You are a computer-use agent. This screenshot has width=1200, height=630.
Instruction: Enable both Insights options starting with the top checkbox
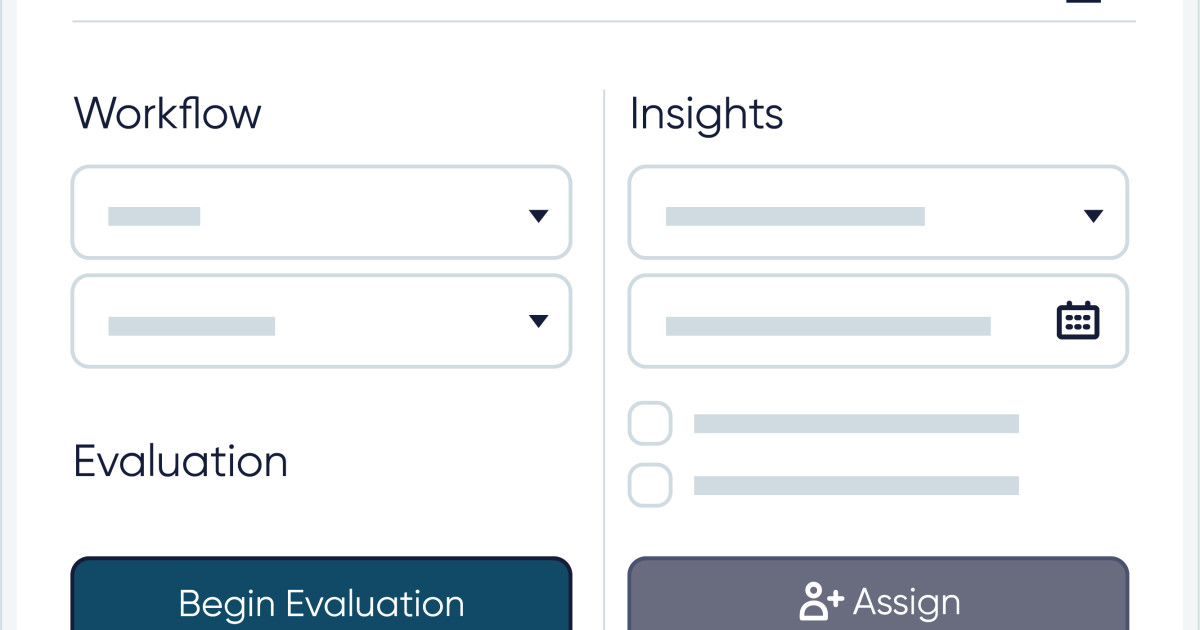point(650,423)
